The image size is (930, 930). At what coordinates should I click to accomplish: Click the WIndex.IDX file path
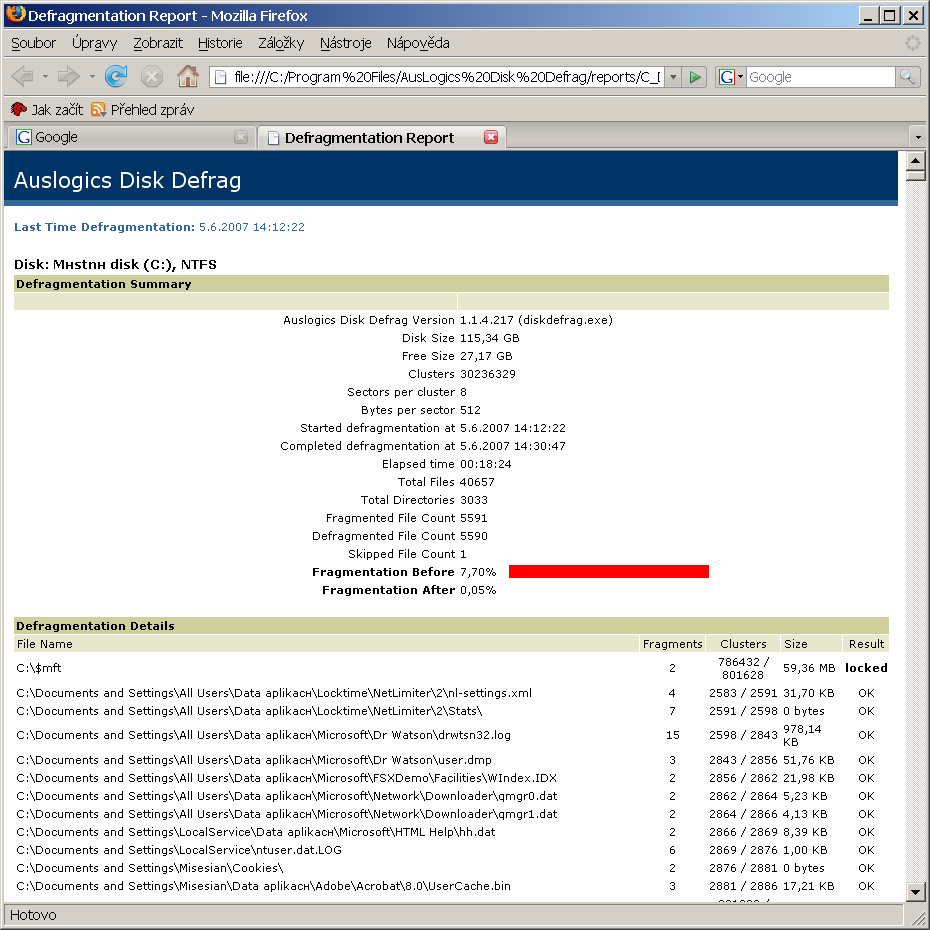(286, 778)
